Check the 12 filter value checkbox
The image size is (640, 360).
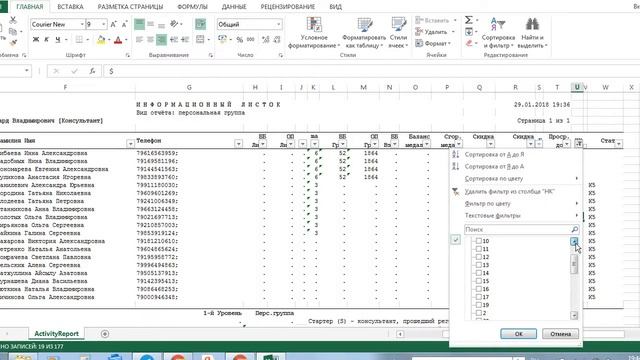(x=479, y=257)
